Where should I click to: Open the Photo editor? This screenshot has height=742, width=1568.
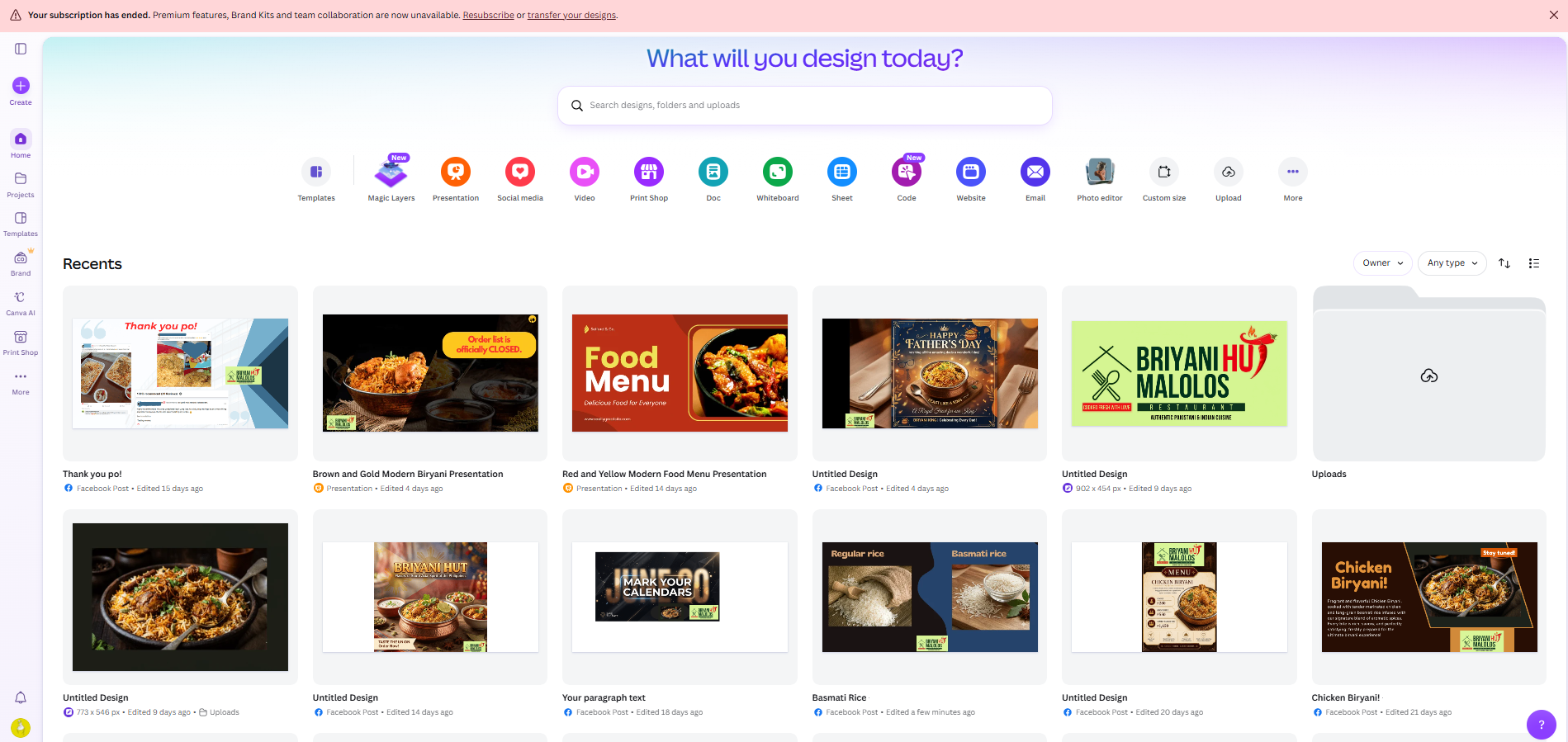pyautogui.click(x=1100, y=172)
